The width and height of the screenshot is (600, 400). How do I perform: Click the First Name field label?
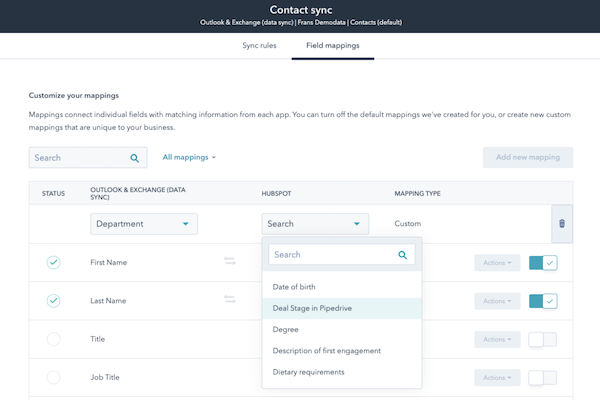click(109, 263)
